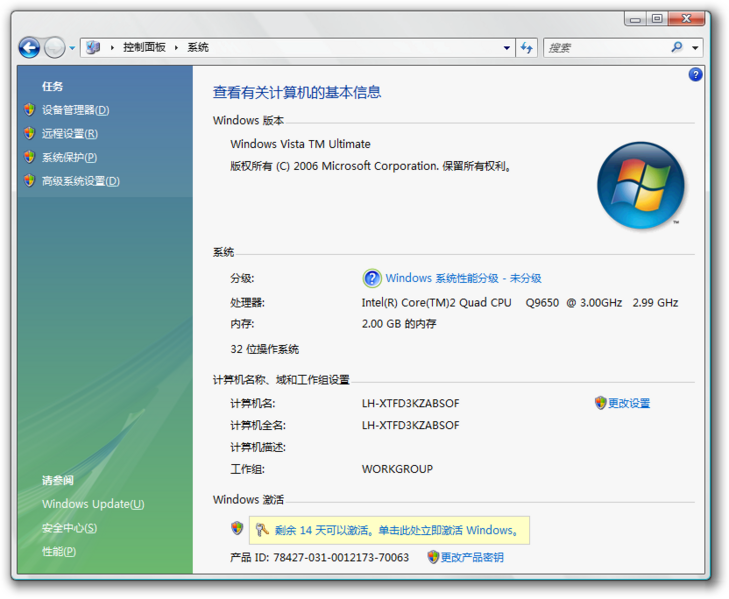Image resolution: width=729 pixels, height=599 pixels.
Task: Click the shield icon left of activation notice
Action: point(237,528)
